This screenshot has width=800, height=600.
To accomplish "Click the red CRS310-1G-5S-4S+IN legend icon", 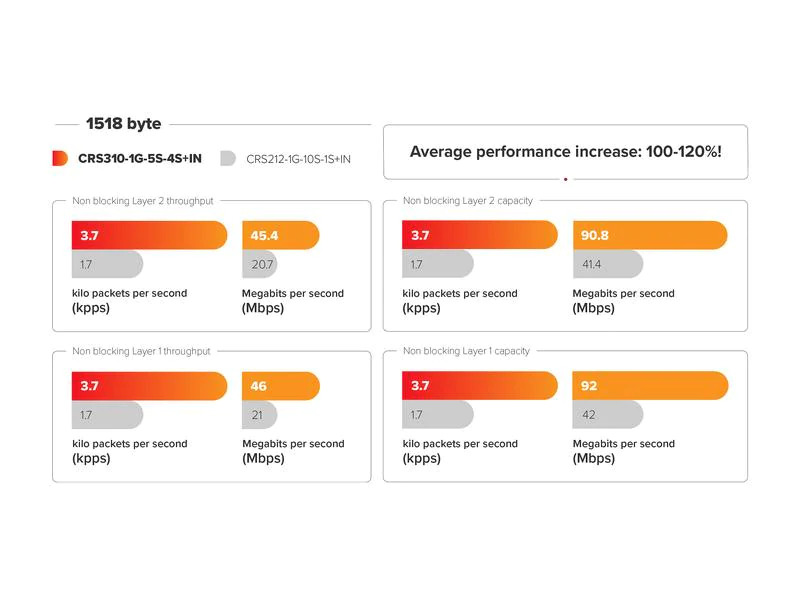I will tap(60, 158).
